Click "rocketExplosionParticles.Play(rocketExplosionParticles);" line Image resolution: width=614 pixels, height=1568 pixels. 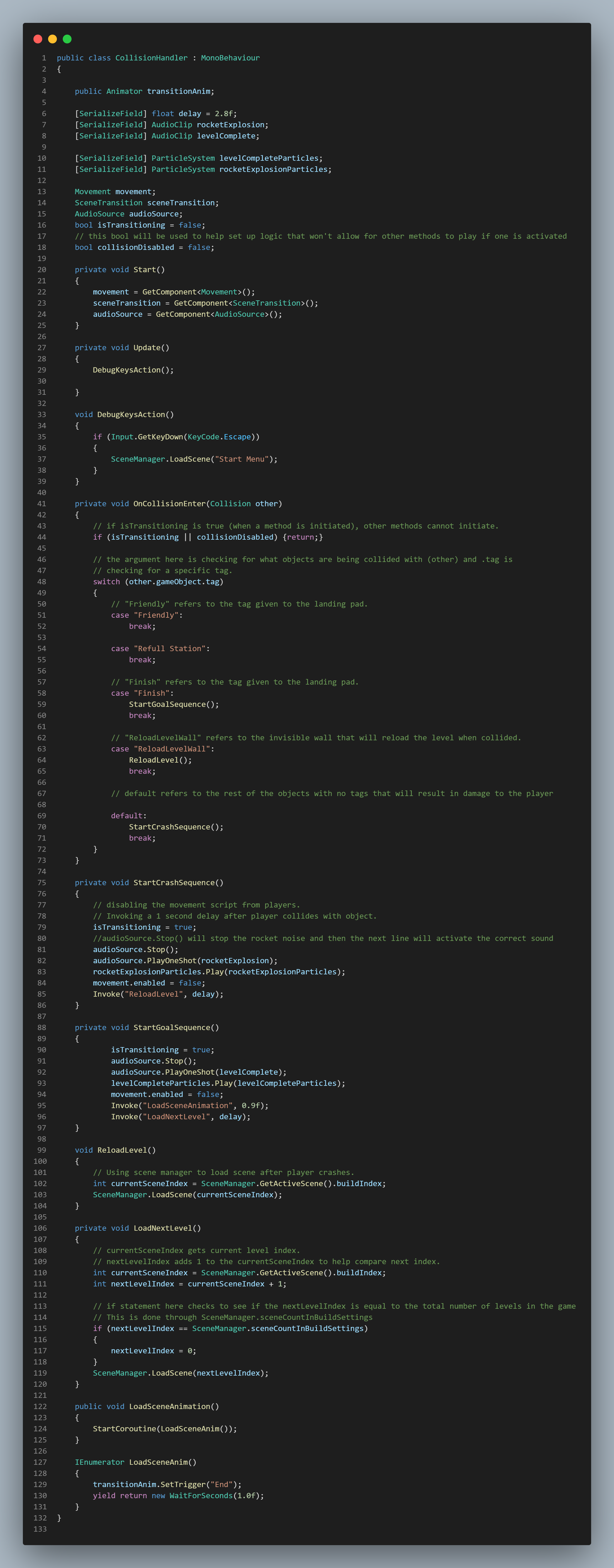pyautogui.click(x=219, y=972)
